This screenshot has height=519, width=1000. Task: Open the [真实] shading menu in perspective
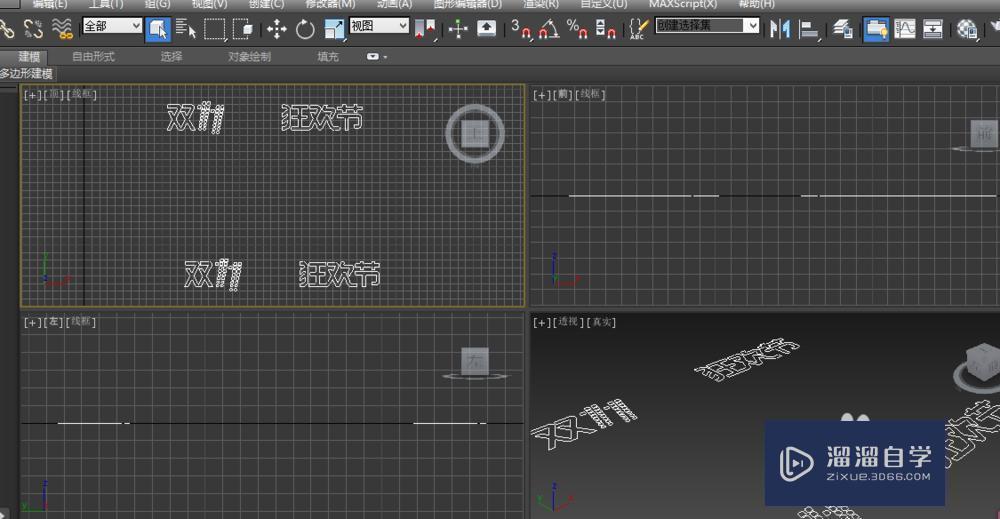(601, 323)
